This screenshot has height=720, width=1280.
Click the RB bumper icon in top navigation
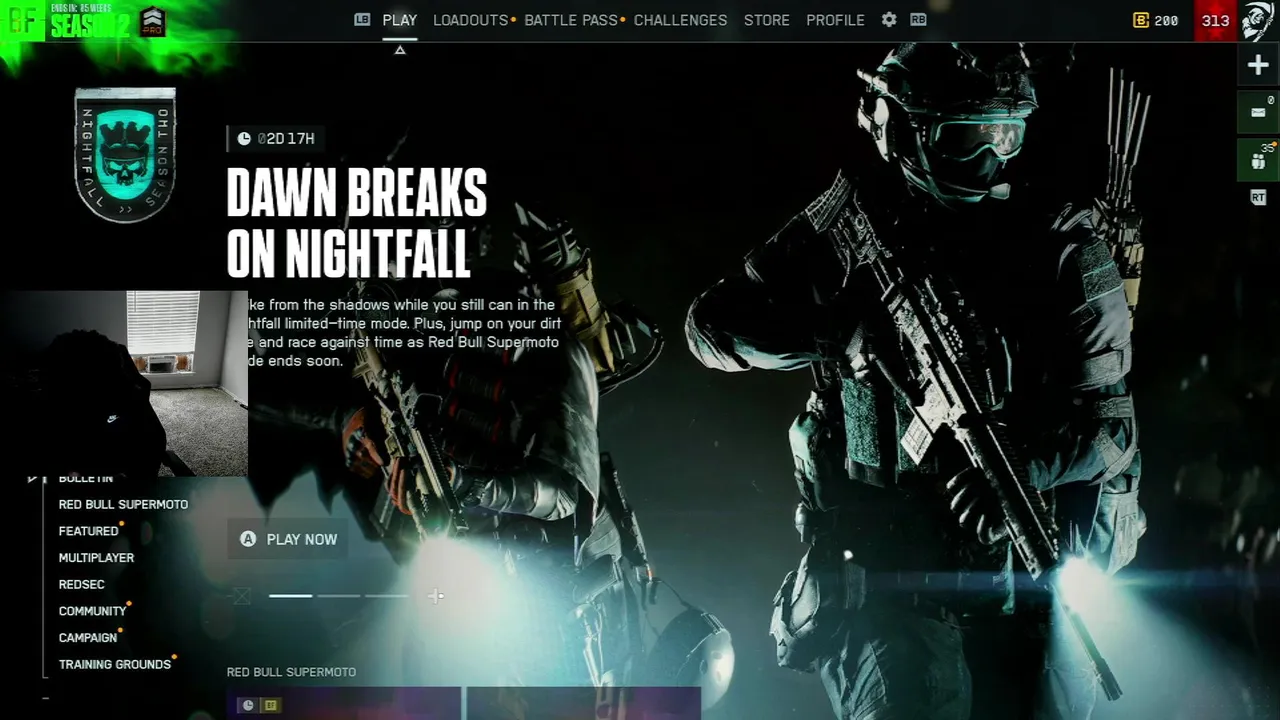(x=918, y=20)
